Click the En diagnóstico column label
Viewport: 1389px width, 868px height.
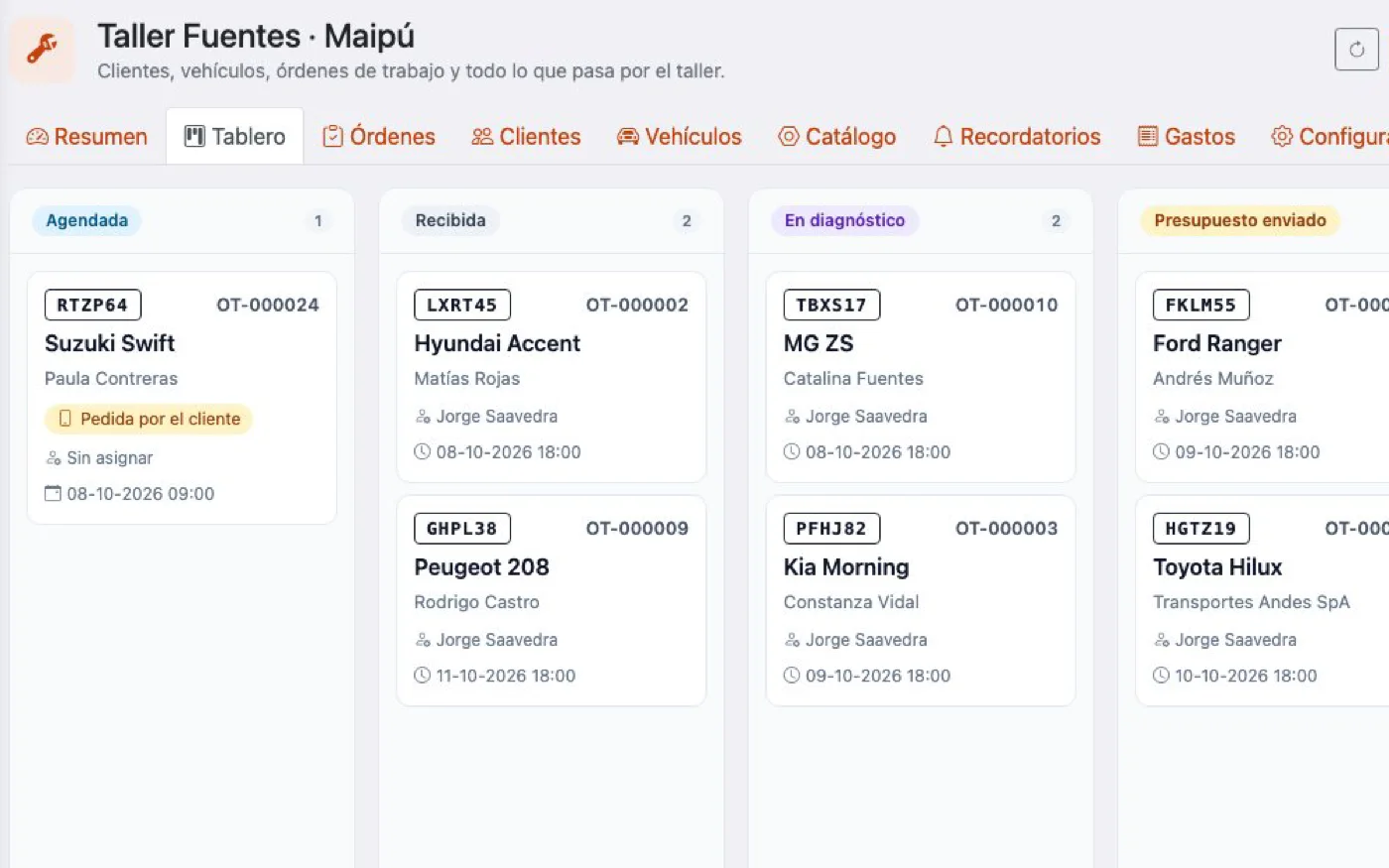click(845, 220)
